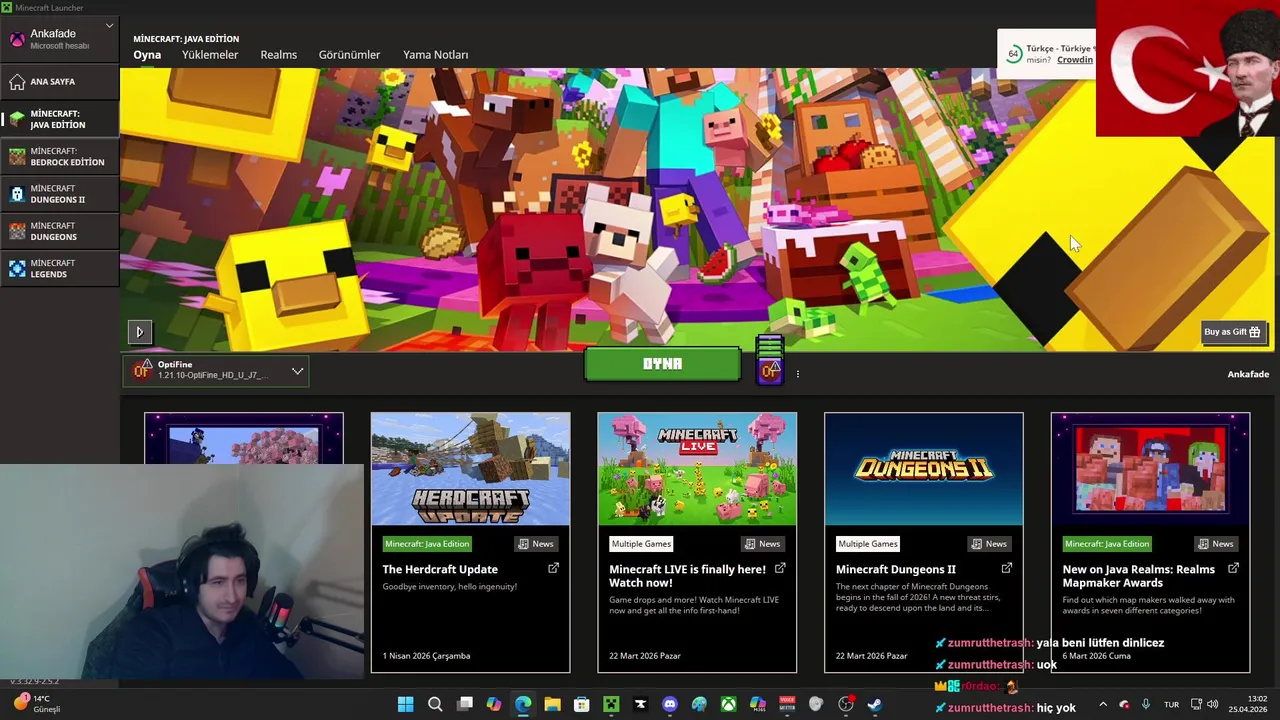The image size is (1280, 720).
Task: Click the Minecraft Dungeons II headline
Action: tap(896, 569)
